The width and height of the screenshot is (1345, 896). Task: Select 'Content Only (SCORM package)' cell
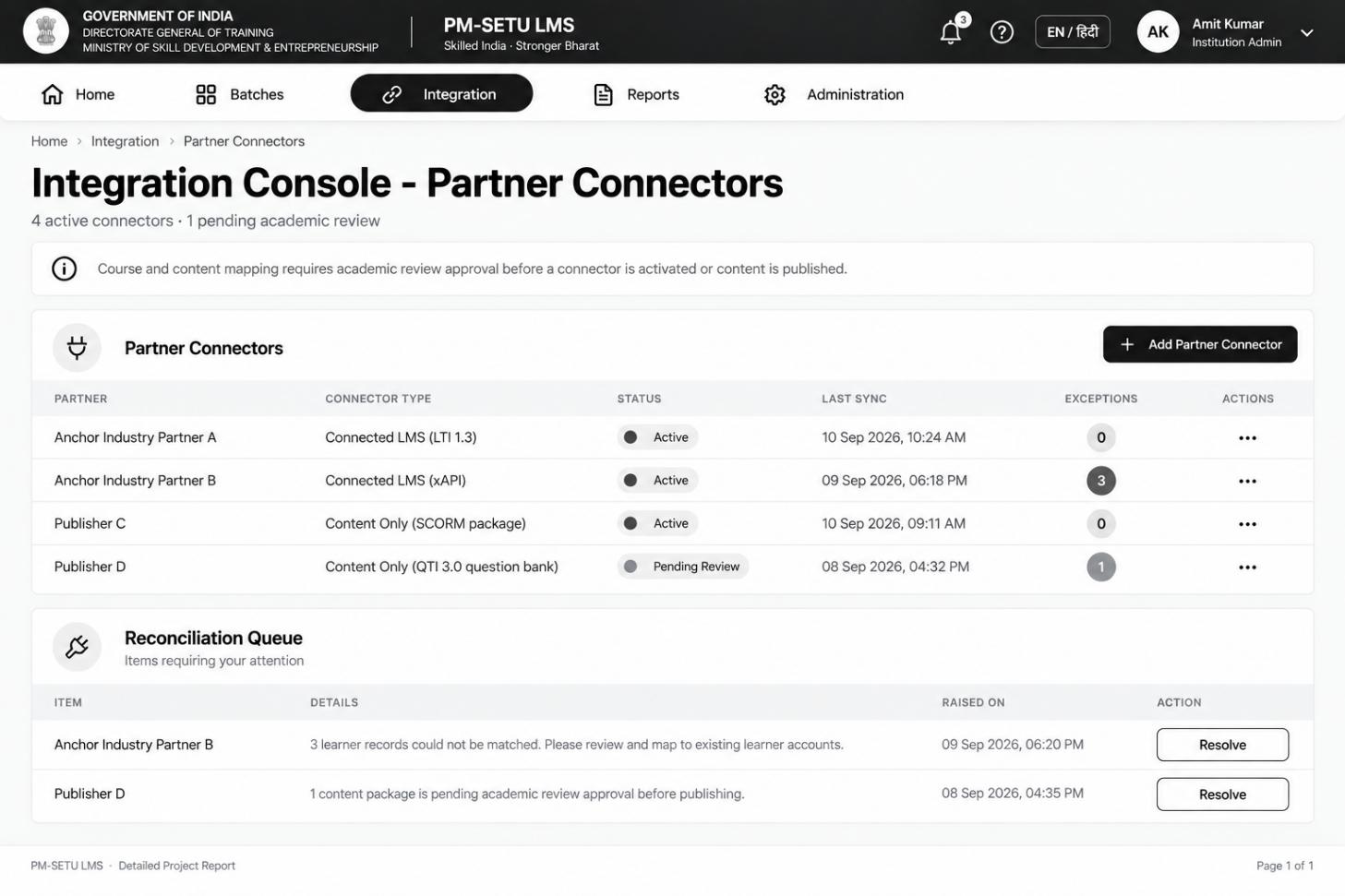(426, 523)
